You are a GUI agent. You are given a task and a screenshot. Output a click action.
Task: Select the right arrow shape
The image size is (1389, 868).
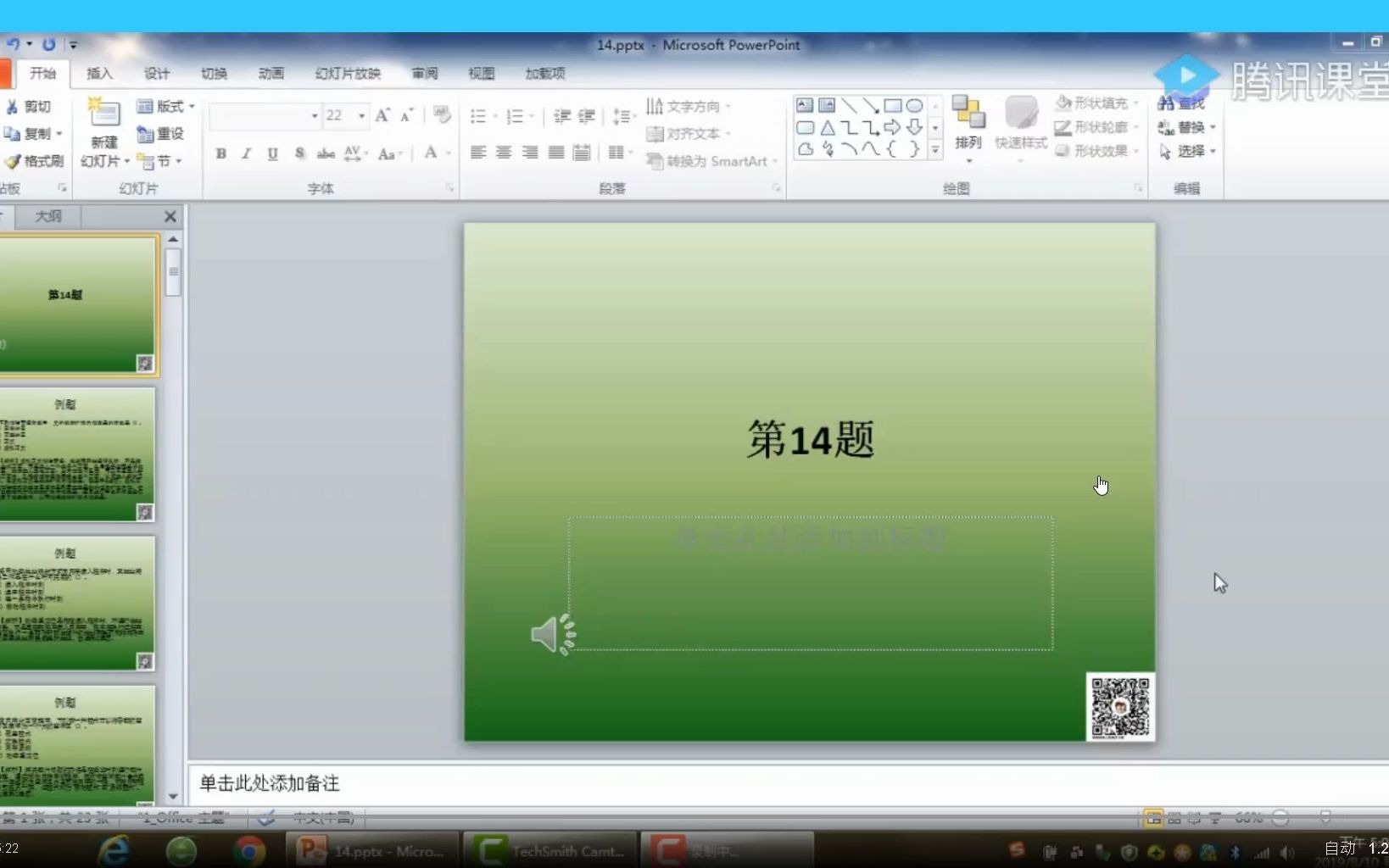pos(892,127)
